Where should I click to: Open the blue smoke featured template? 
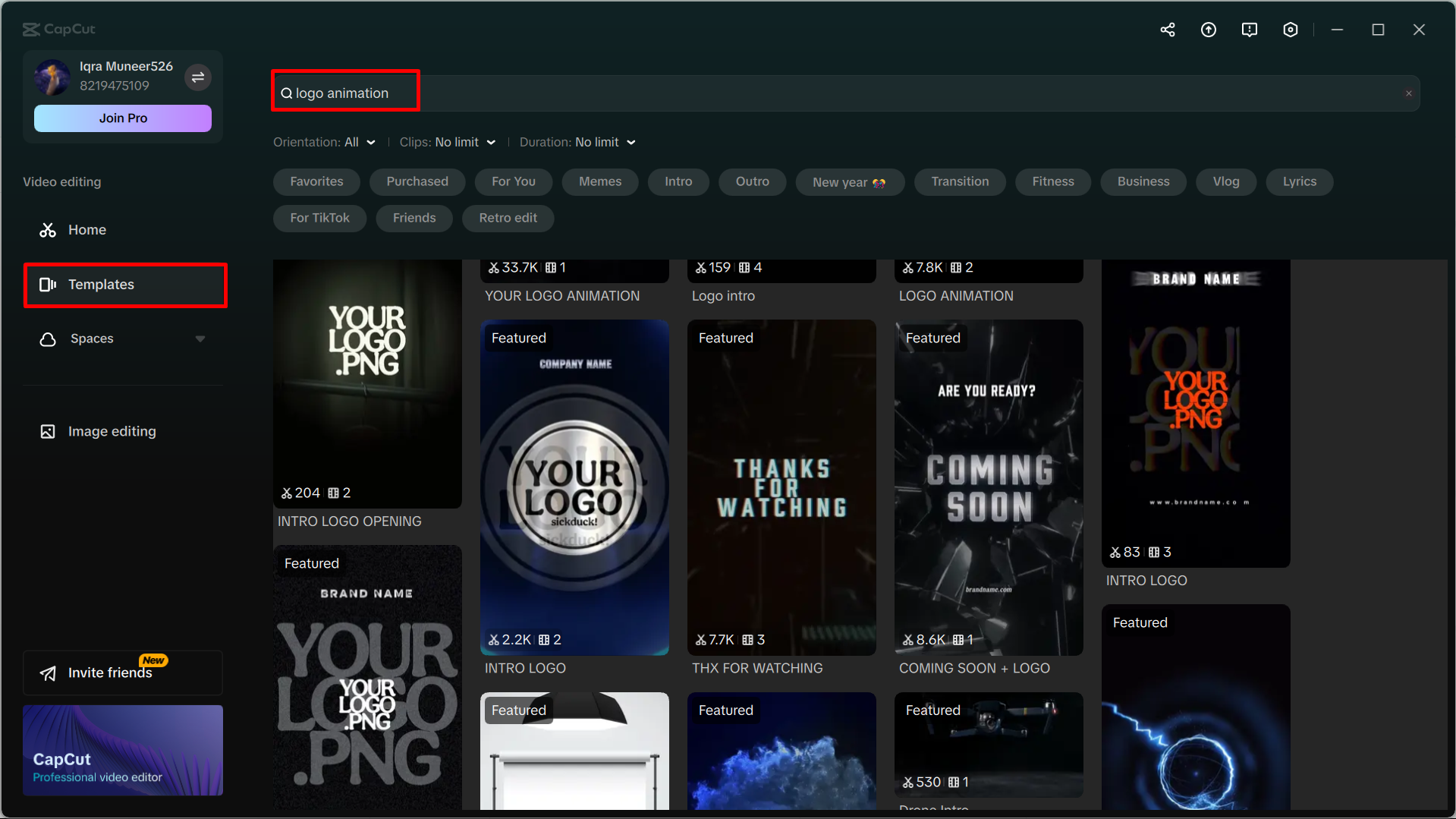(x=781, y=751)
